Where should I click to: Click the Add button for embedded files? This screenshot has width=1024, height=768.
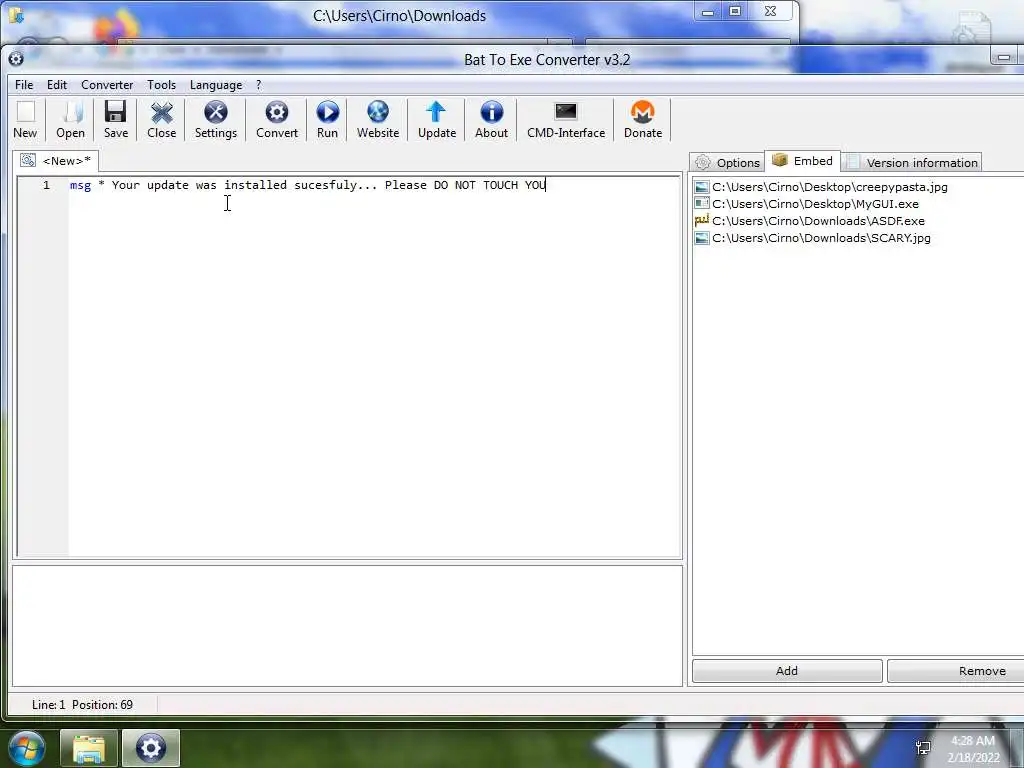[x=787, y=671]
